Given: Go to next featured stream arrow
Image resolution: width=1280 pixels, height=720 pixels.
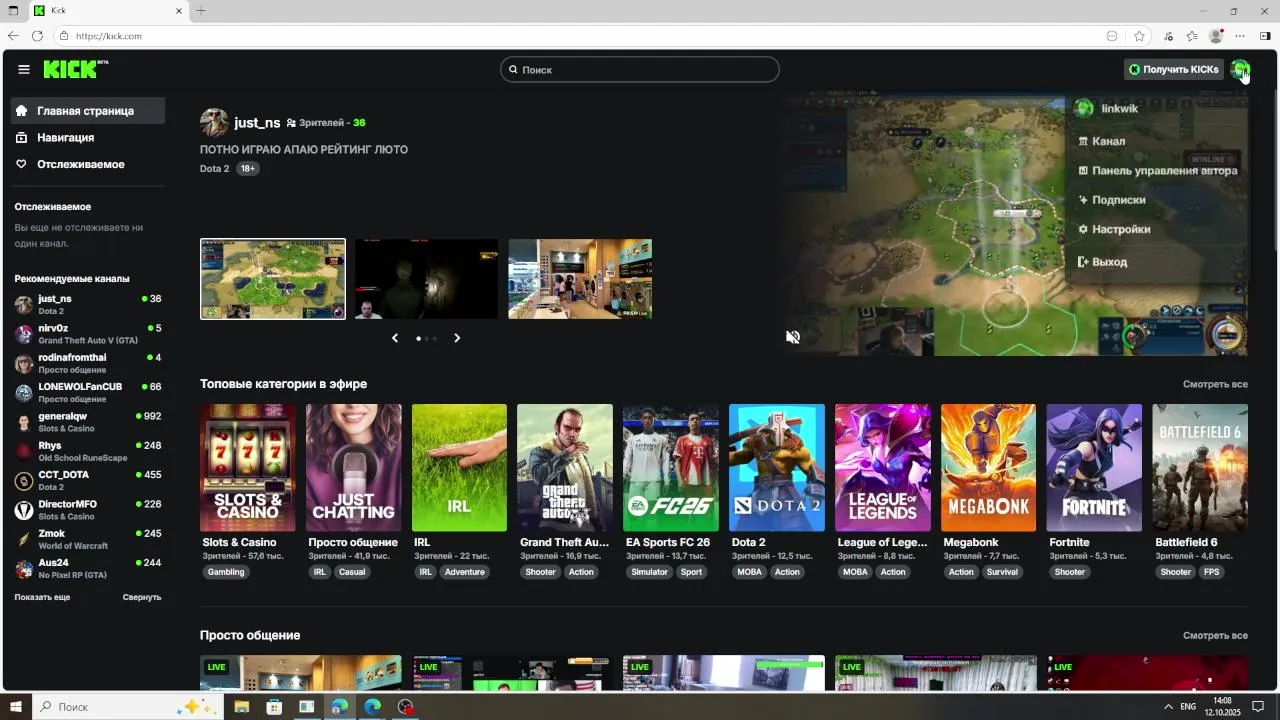Looking at the screenshot, I should 457,338.
